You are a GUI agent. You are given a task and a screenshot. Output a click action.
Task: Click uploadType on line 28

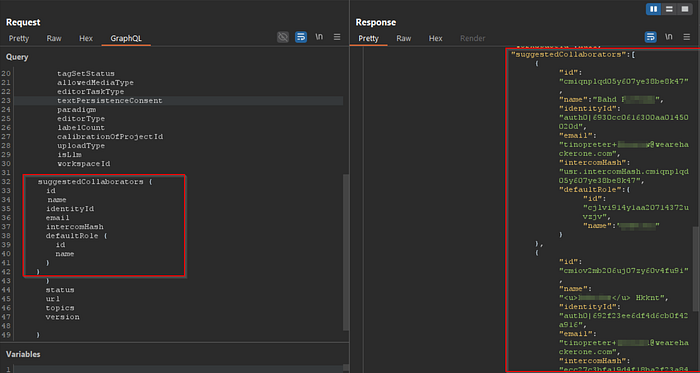81,146
